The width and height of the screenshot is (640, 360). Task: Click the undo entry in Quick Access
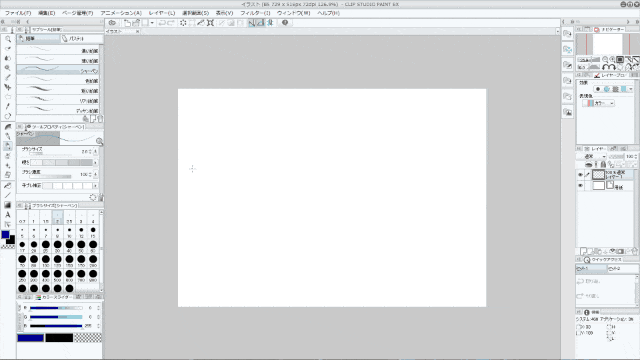pos(606,281)
